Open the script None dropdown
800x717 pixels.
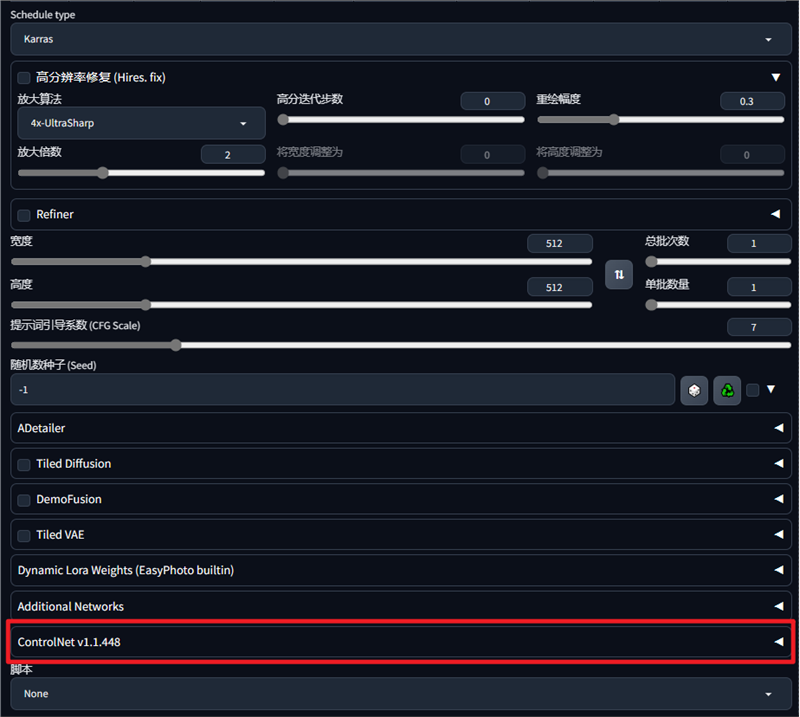400,693
